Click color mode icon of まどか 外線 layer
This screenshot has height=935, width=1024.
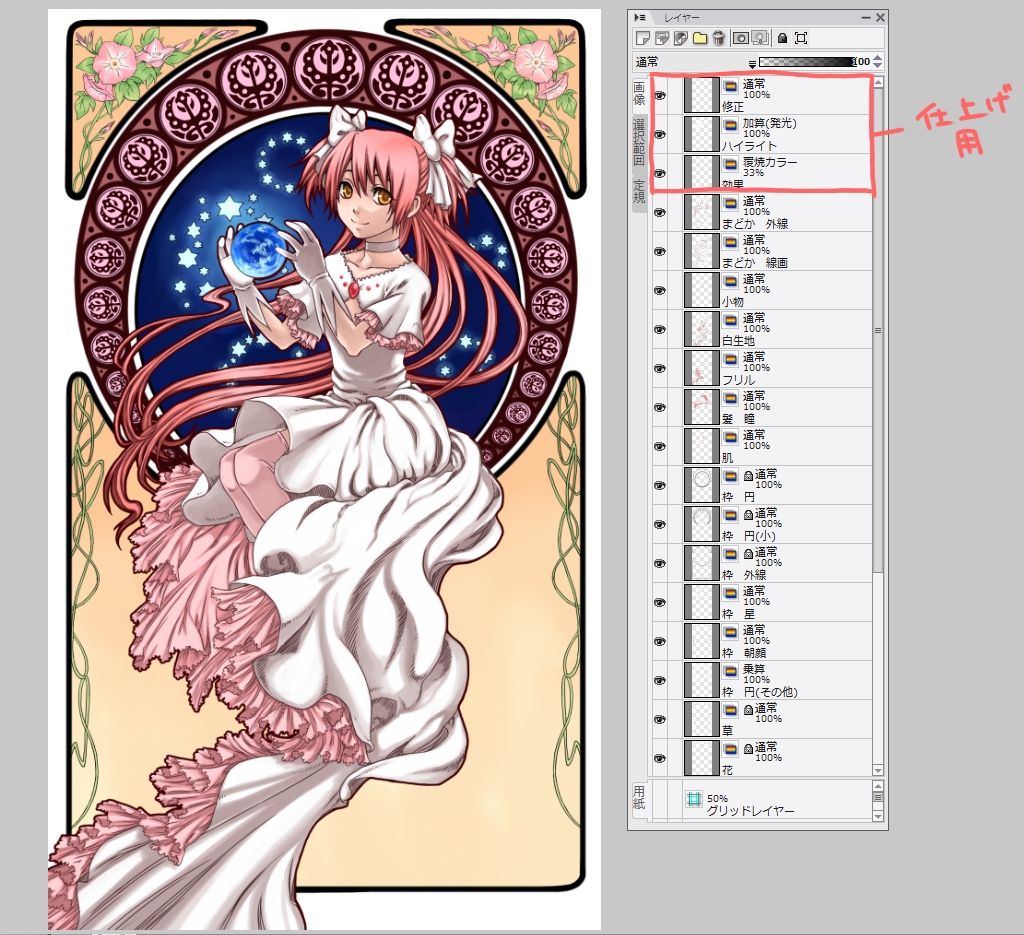731,202
